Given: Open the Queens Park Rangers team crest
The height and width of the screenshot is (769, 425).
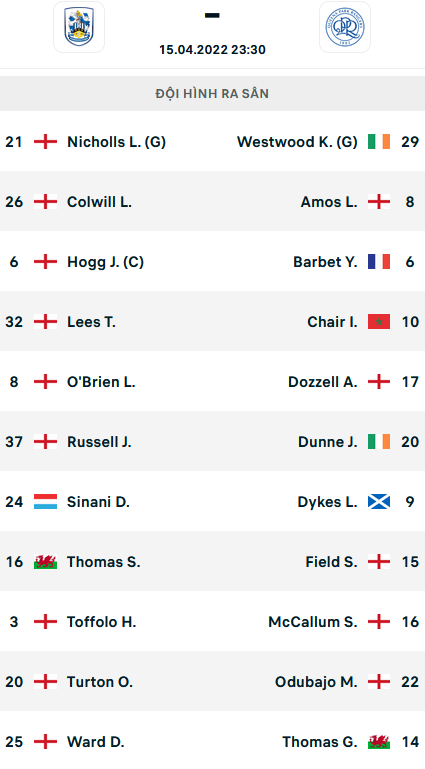Looking at the screenshot, I should 345,27.
